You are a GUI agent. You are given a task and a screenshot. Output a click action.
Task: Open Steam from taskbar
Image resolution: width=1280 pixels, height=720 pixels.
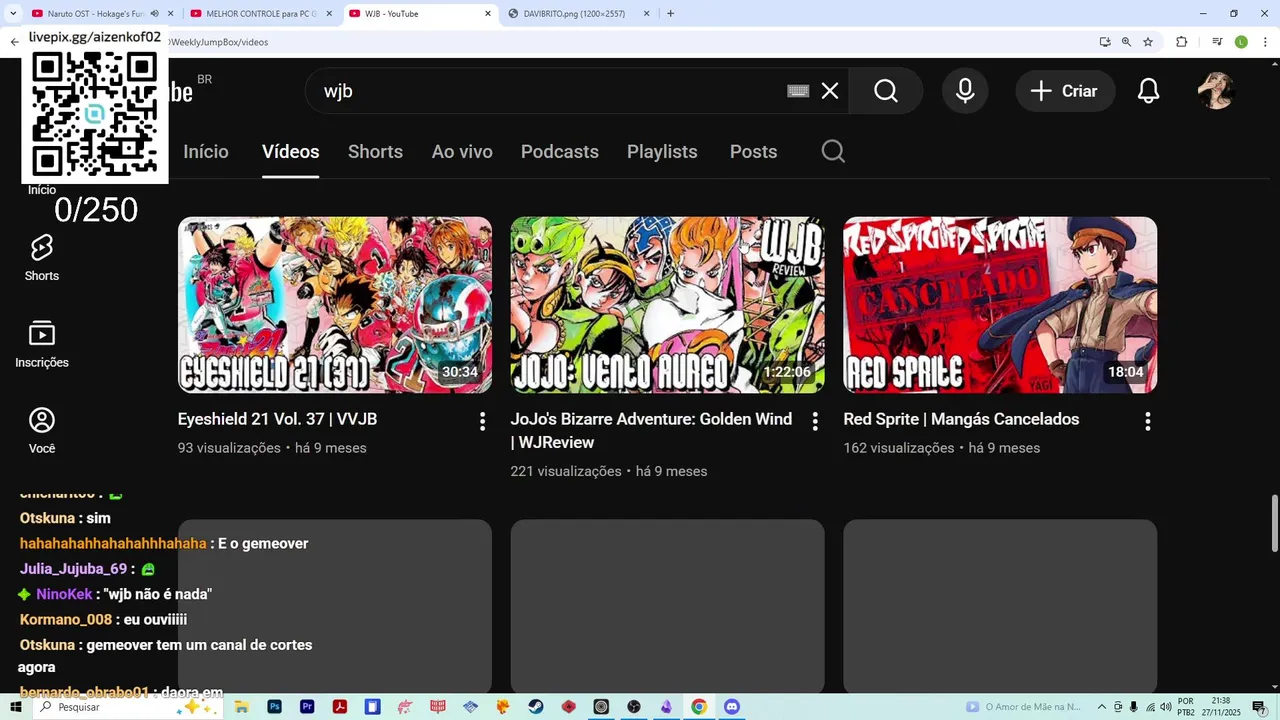pos(536,707)
